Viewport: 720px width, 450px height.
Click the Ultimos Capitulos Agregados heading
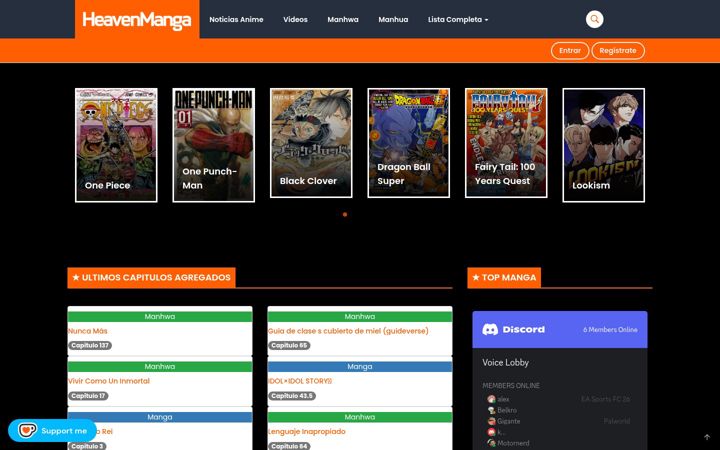(x=152, y=277)
